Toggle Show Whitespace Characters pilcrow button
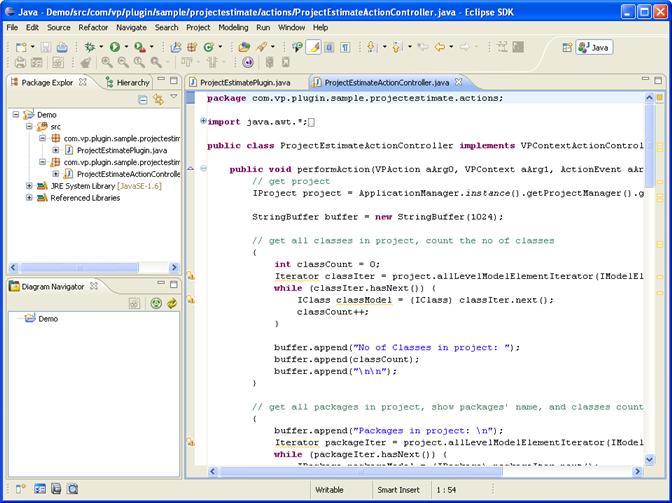 pyautogui.click(x=345, y=47)
